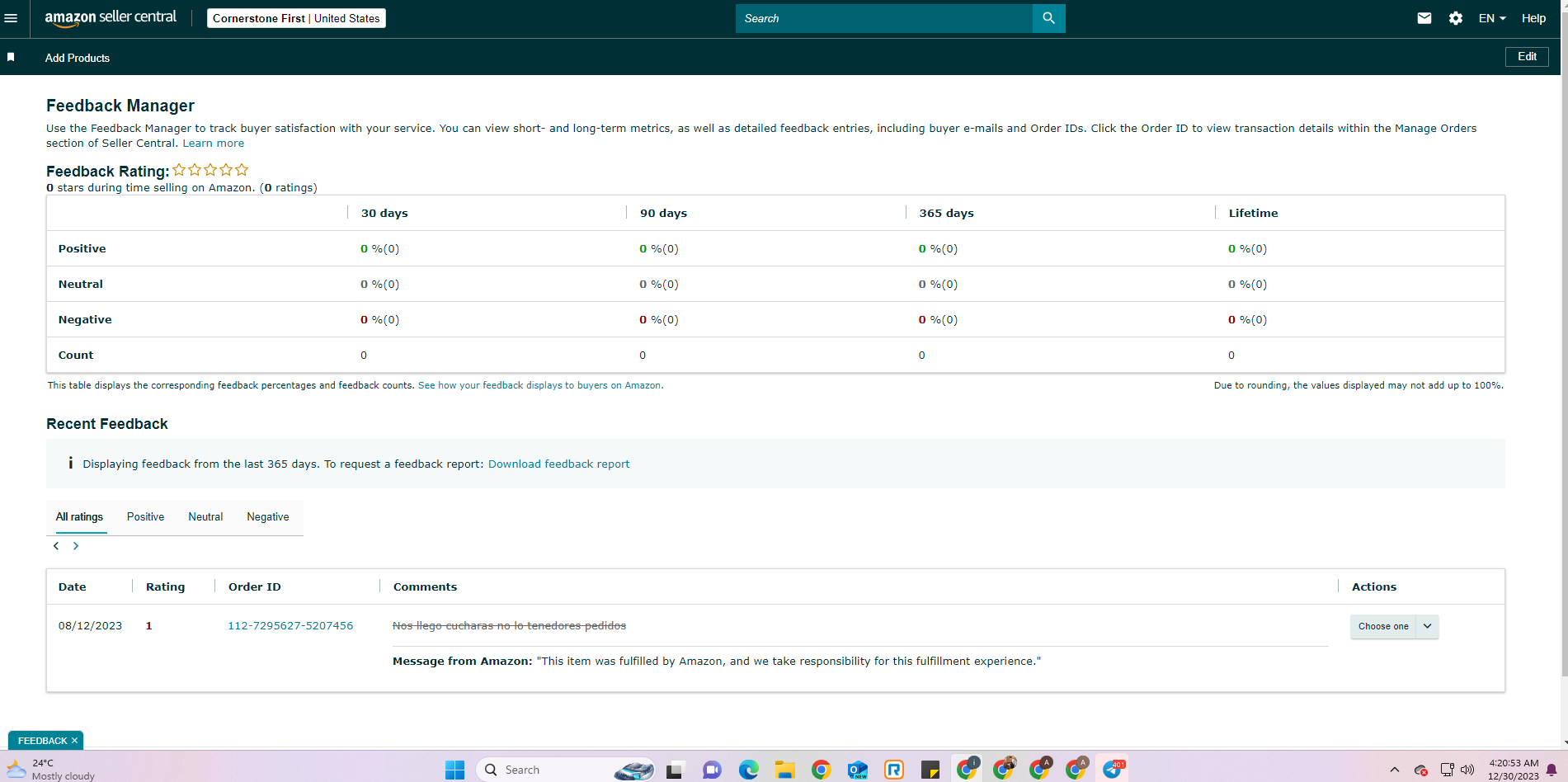
Task: Click the Negative row label in metrics table
Action: pos(85,320)
